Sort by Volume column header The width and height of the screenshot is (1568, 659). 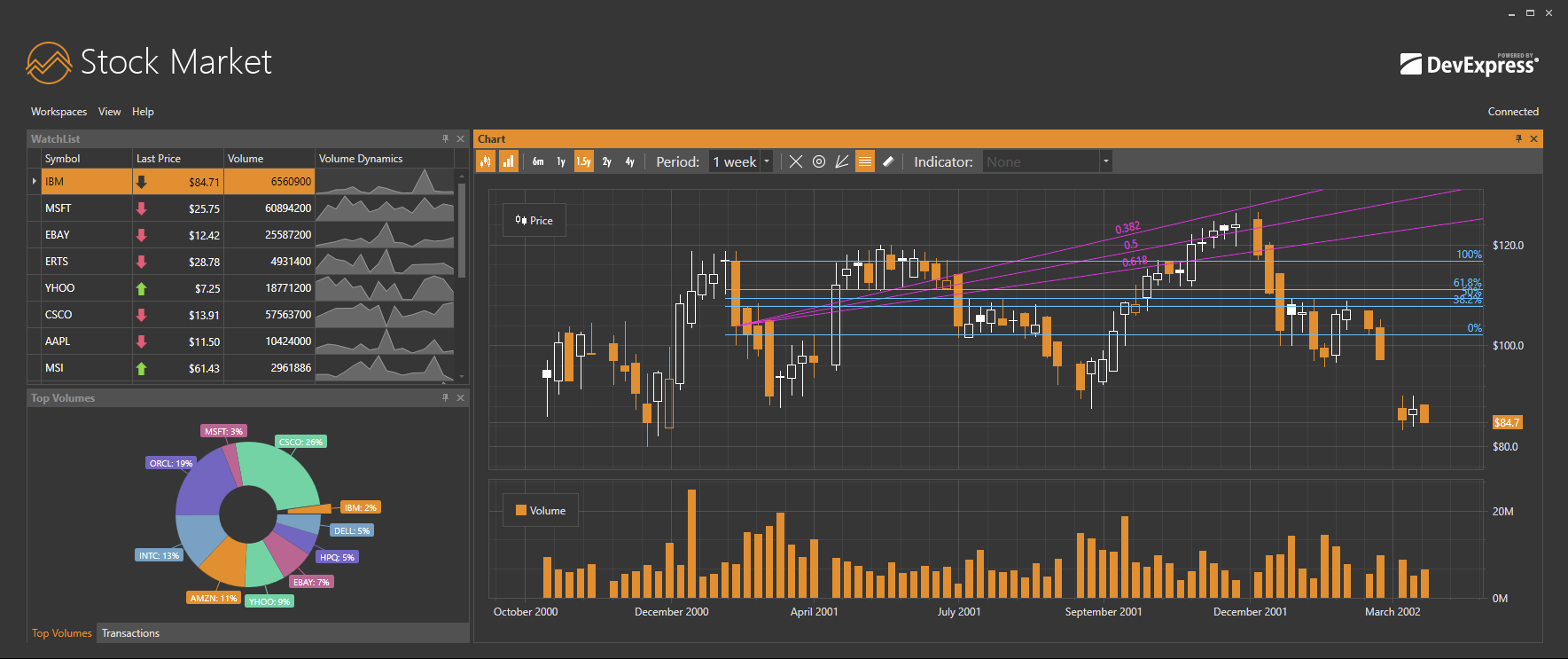tap(269, 159)
